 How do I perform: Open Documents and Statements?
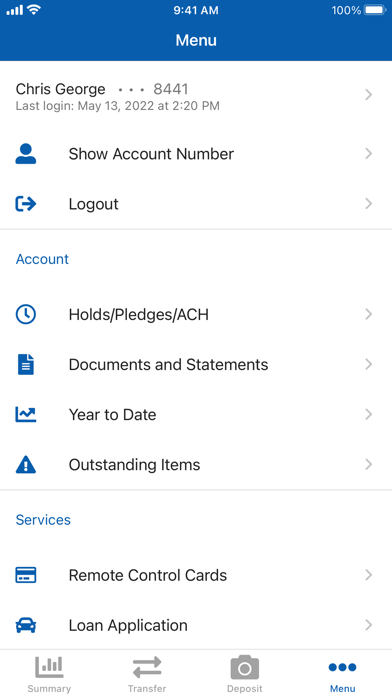coord(196,364)
